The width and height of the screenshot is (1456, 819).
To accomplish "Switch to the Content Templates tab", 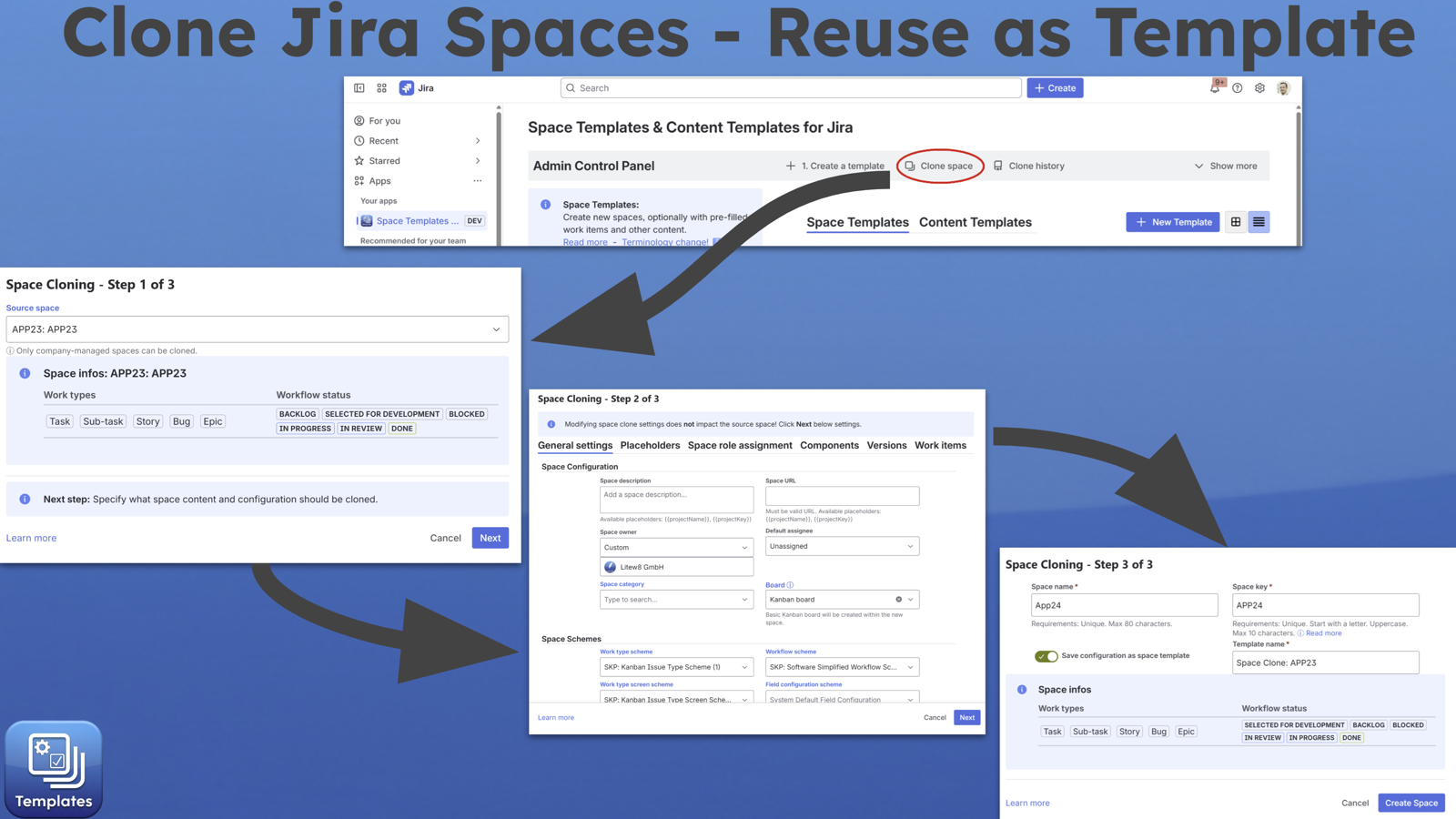I will (x=975, y=222).
